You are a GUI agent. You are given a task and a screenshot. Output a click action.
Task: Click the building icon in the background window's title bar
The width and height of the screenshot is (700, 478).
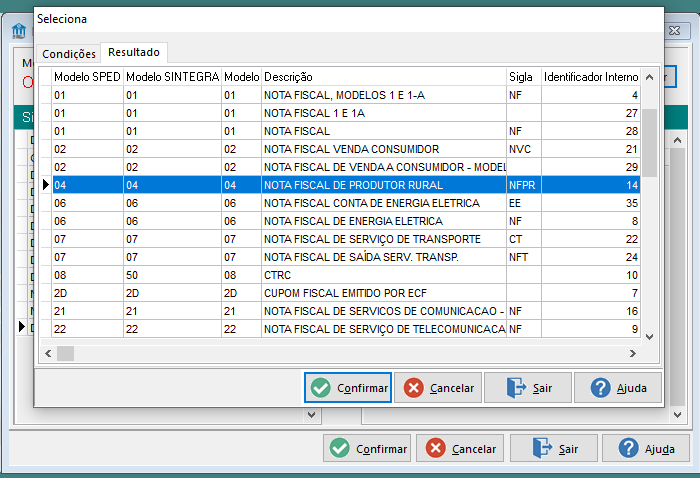[x=19, y=31]
